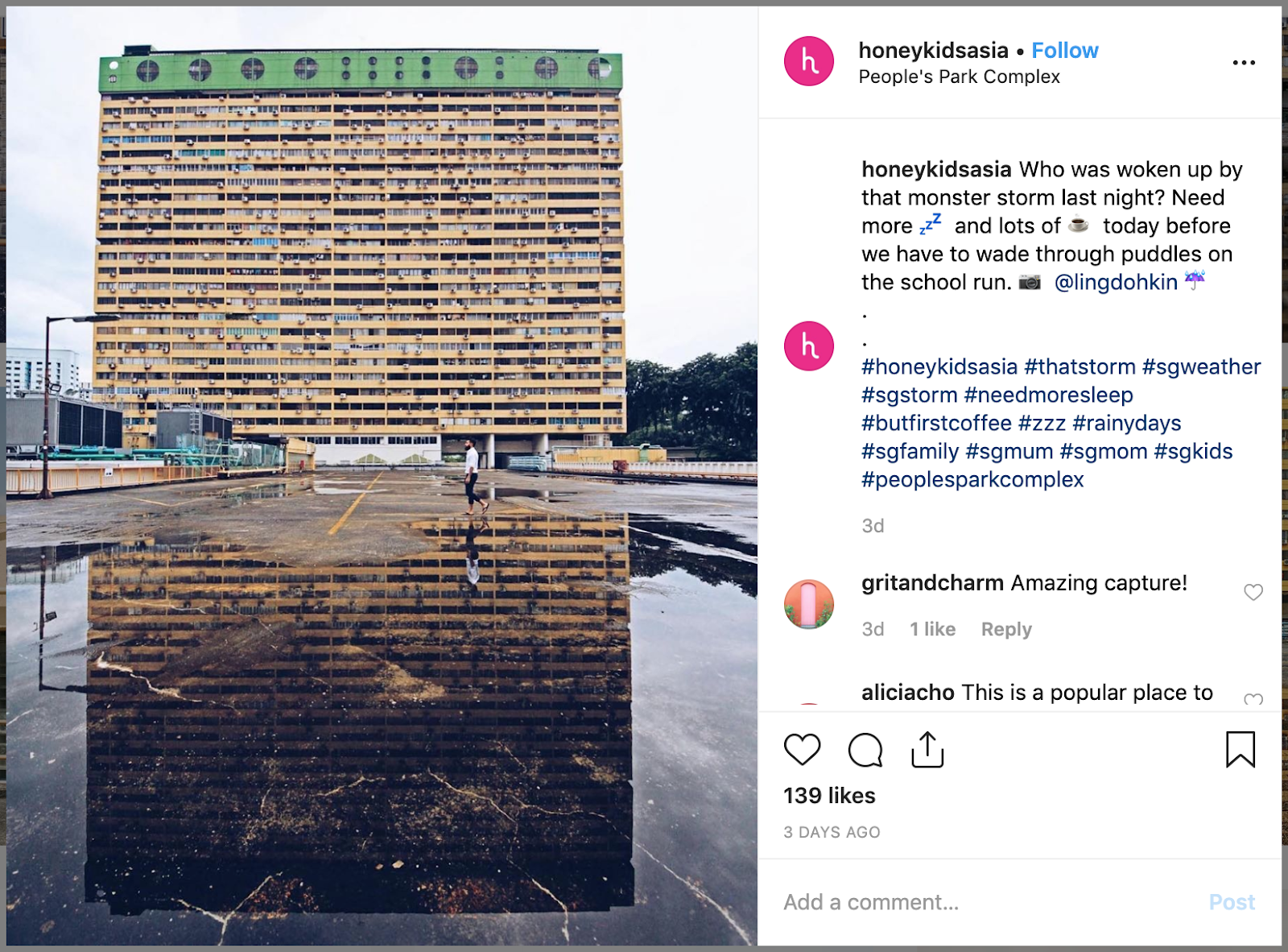
Task: Like aliciacho's comment heart
Action: [1253, 699]
